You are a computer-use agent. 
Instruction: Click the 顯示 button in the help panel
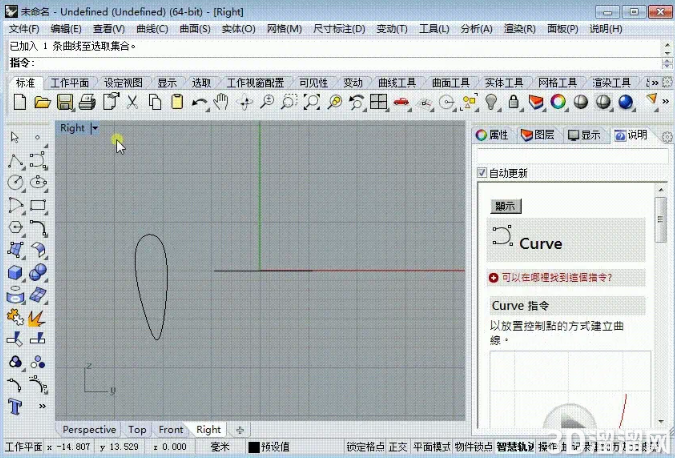pyautogui.click(x=506, y=206)
